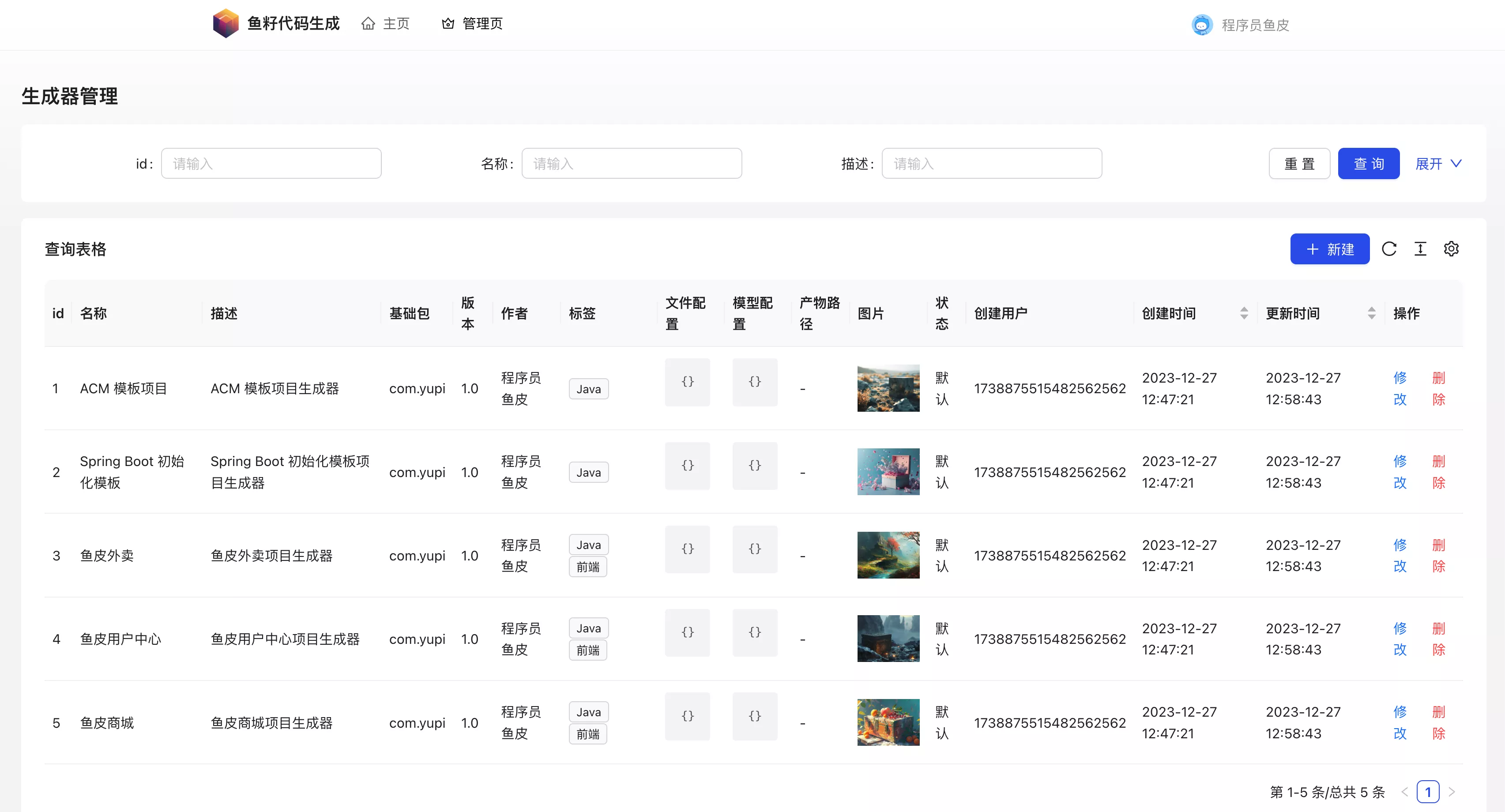Click the Java tag in ACM 模板项目 row

[x=588, y=389]
